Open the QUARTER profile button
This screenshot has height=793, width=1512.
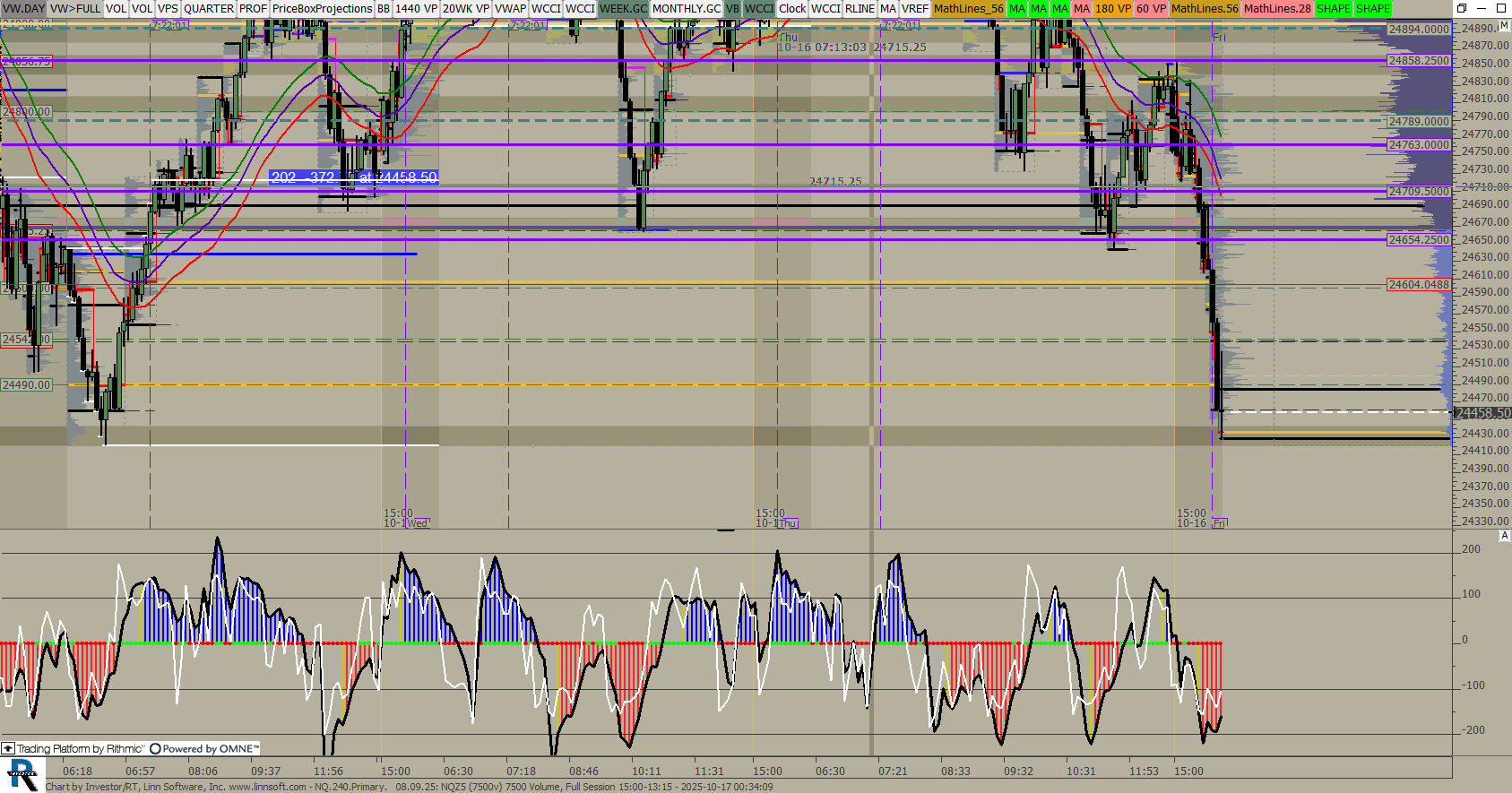coord(208,8)
